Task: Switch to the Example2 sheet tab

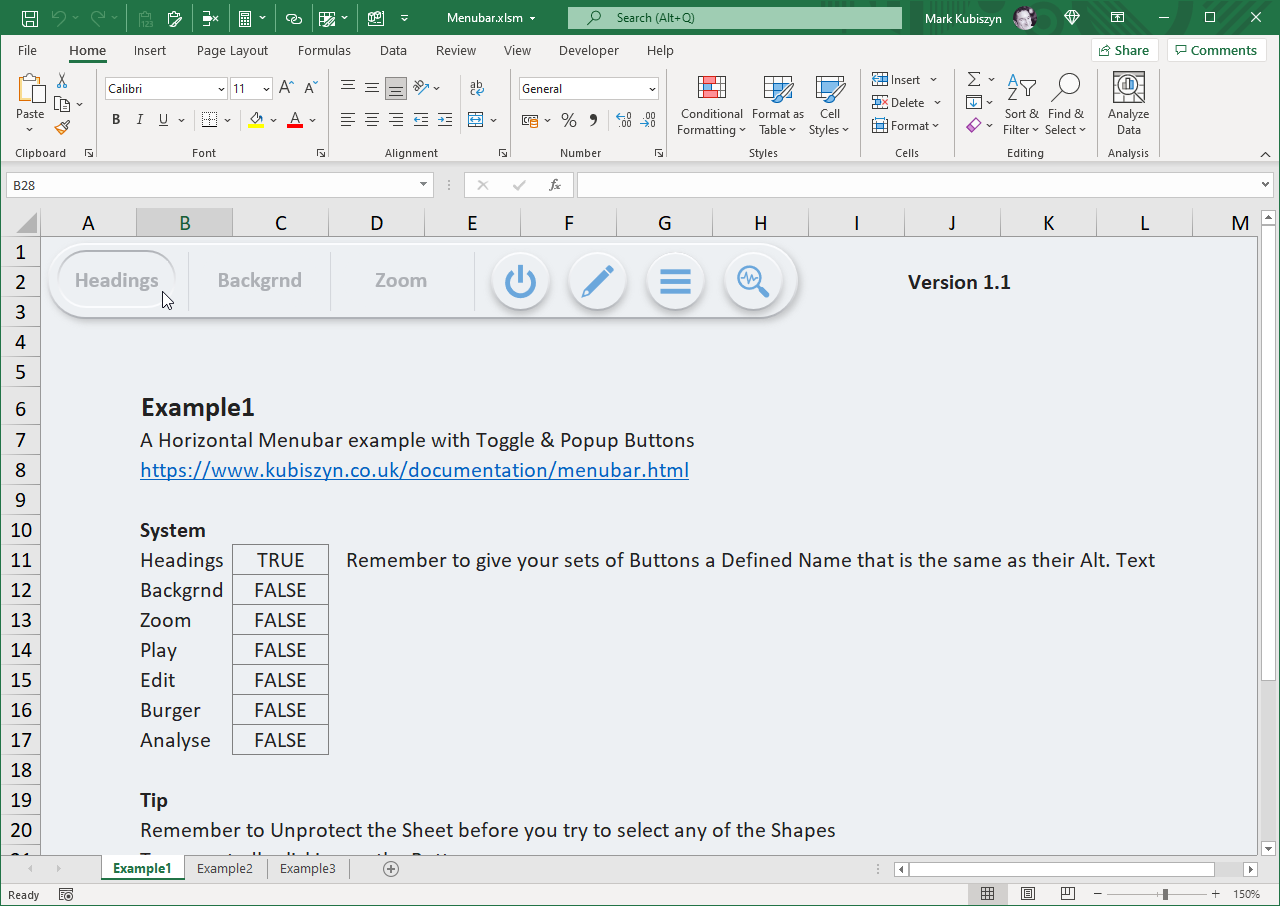Action: pyautogui.click(x=225, y=868)
